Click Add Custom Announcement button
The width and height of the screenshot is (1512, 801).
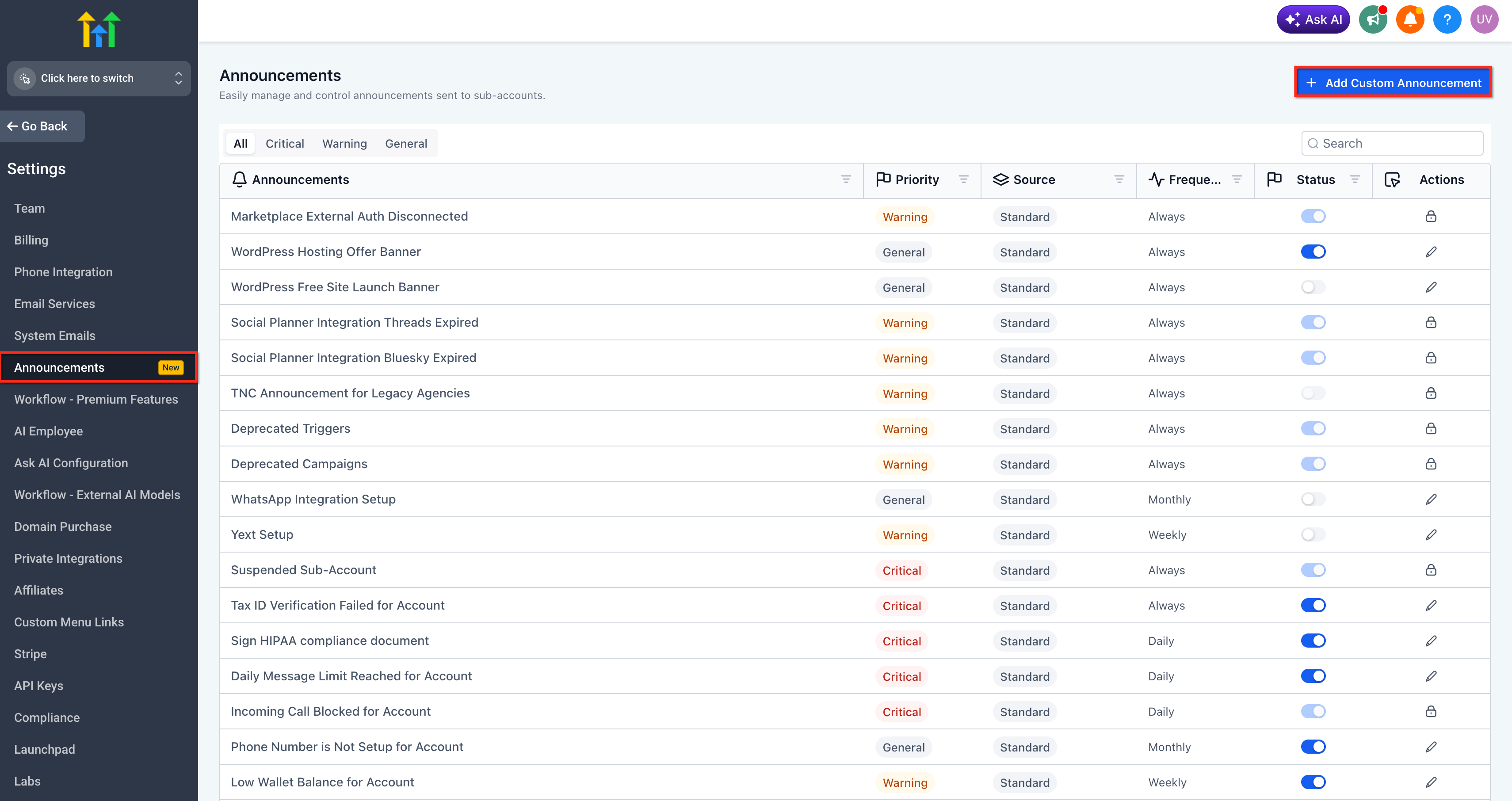pyautogui.click(x=1393, y=83)
